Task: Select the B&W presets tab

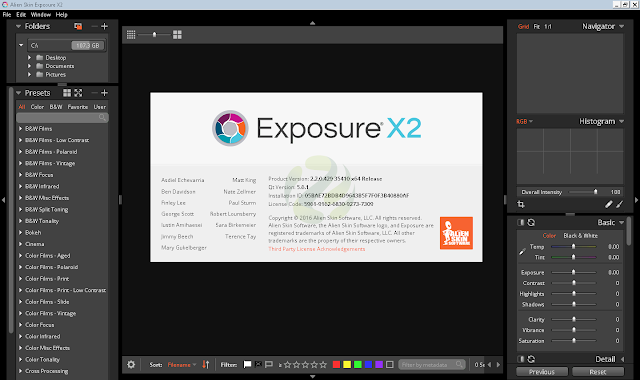Action: 56,107
